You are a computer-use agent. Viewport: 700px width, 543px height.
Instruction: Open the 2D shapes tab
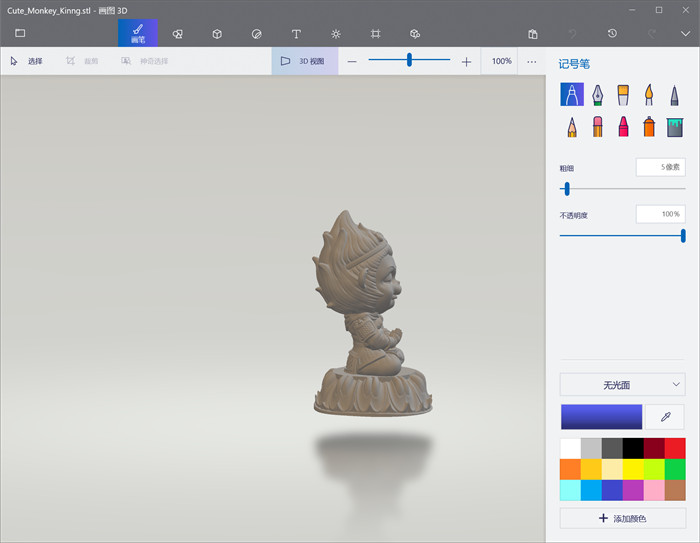177,34
